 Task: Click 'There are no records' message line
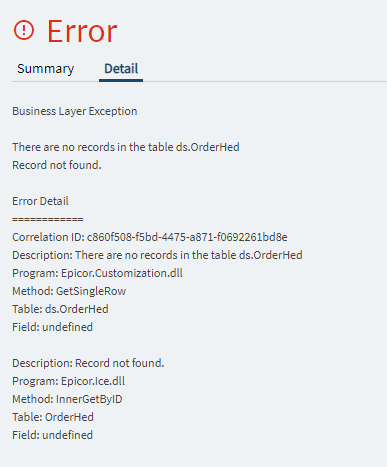click(126, 147)
